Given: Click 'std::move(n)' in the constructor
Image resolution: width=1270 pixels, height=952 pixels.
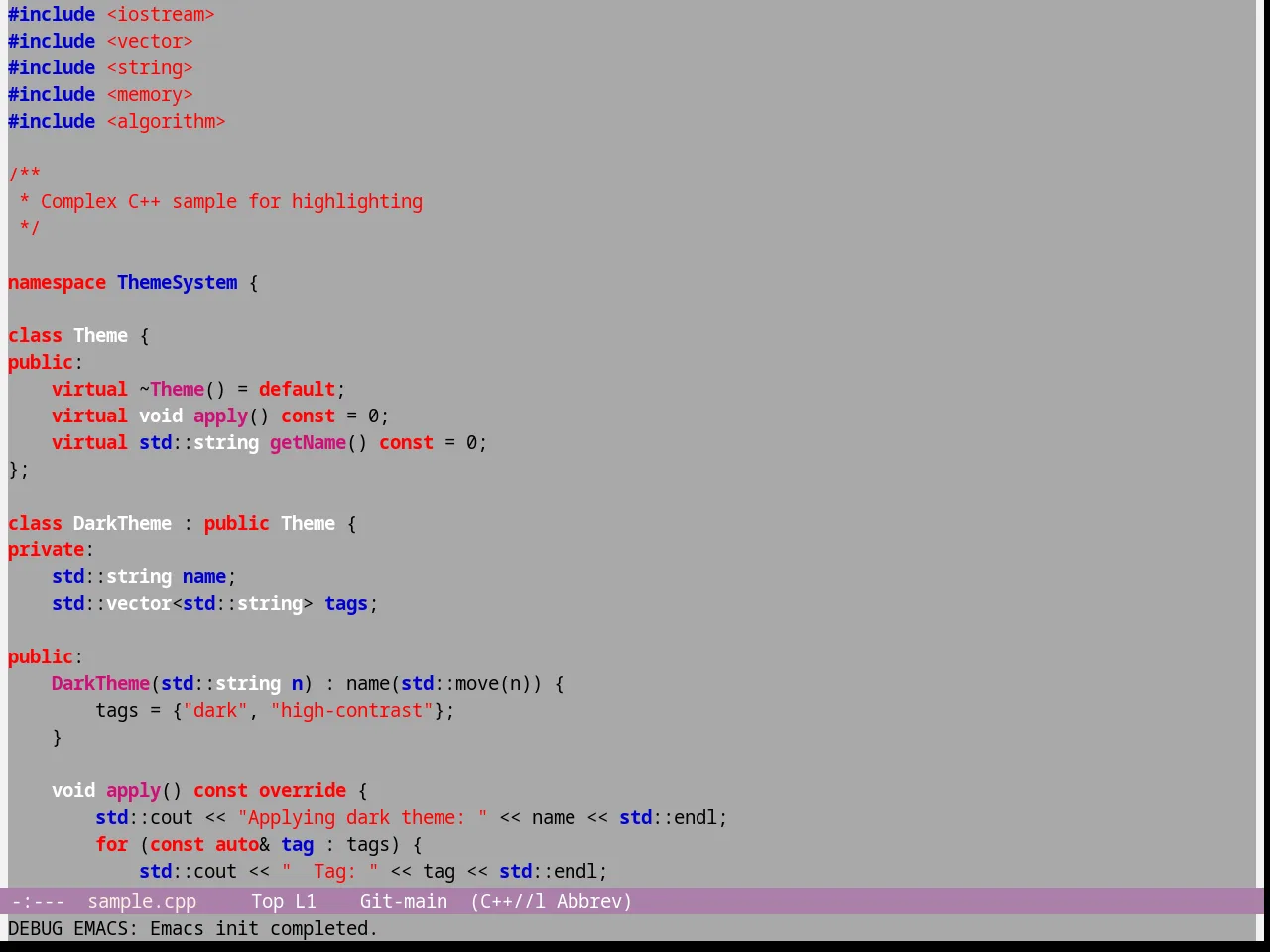Looking at the screenshot, I should [x=466, y=684].
